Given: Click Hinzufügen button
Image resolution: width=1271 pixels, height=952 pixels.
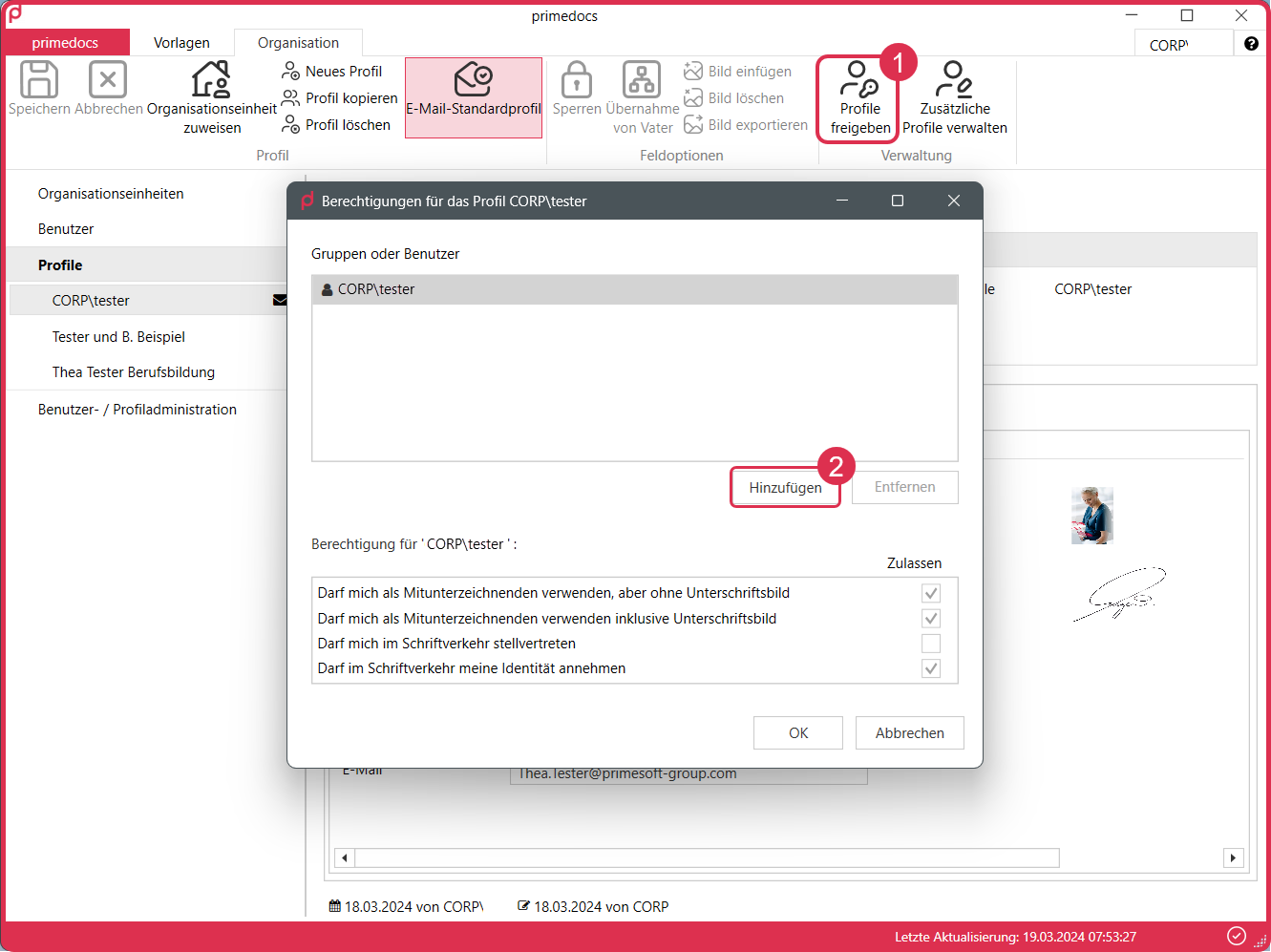Looking at the screenshot, I should pos(785,487).
